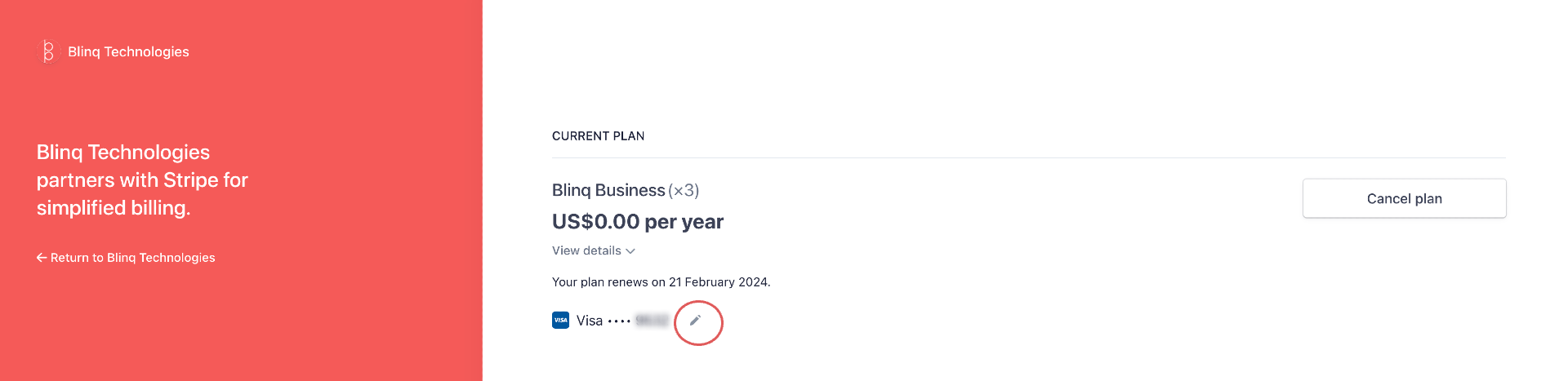Click the Blinq logo icon
This screenshot has width=1568, height=381.
tap(48, 51)
